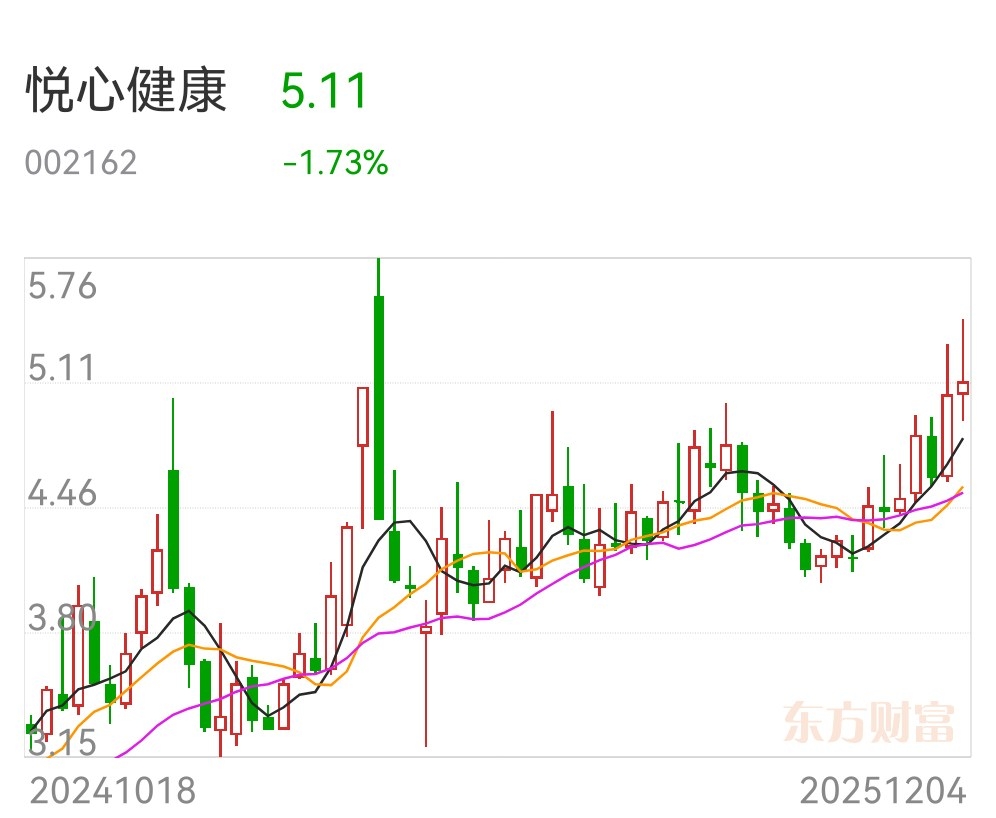Screen dimensions: 996x818
Task: Click the hollow red candle left of the peak
Action: pyautogui.click(x=363, y=417)
